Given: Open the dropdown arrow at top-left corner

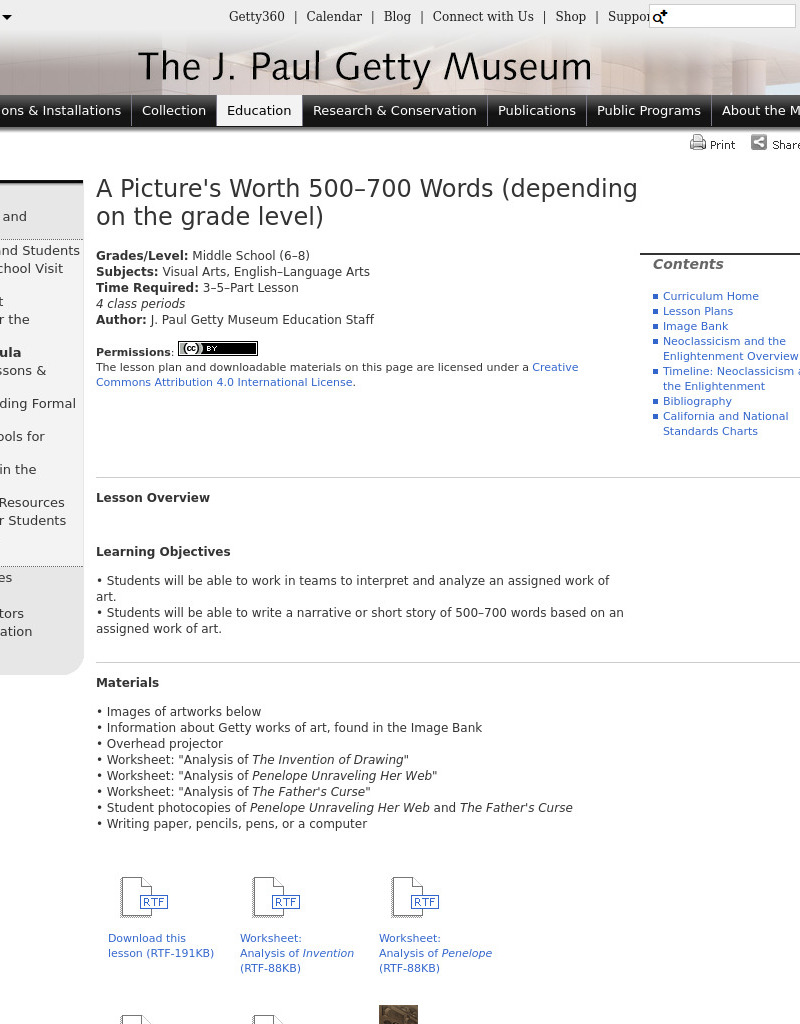Looking at the screenshot, I should [x=8, y=17].
